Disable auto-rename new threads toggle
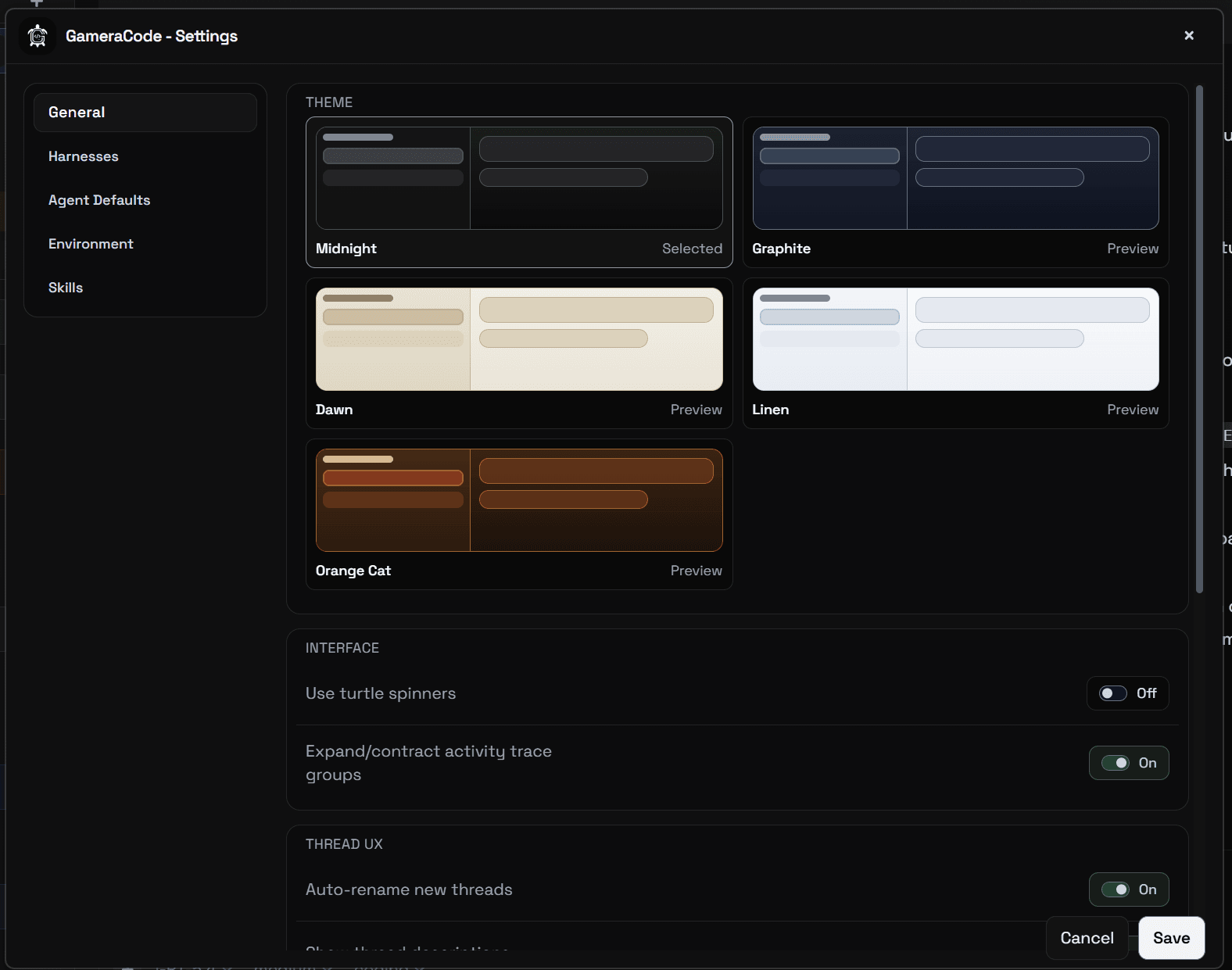This screenshot has width=1232, height=970. (1129, 889)
